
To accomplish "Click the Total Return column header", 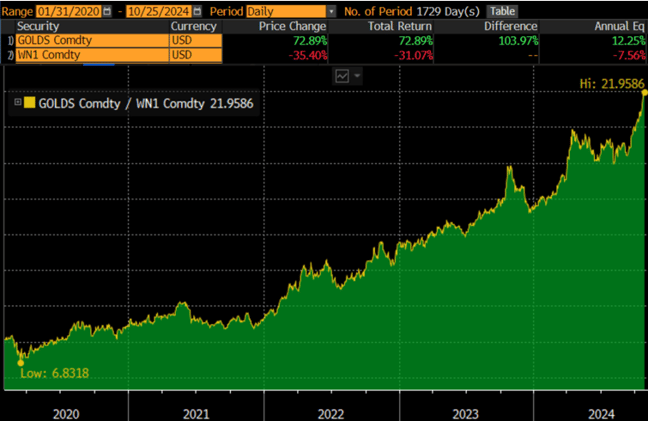I will [x=400, y=26].
